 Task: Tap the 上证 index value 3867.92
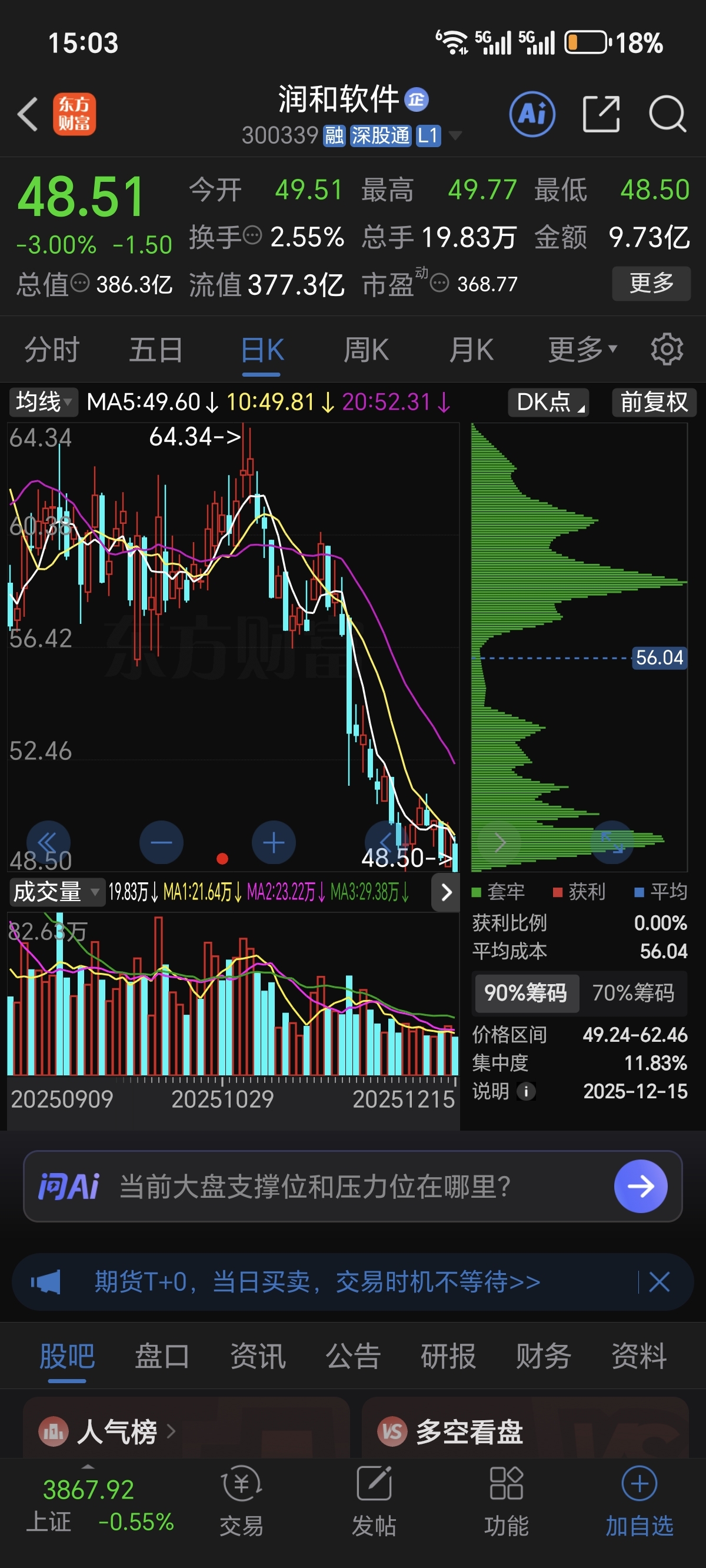[88, 1490]
